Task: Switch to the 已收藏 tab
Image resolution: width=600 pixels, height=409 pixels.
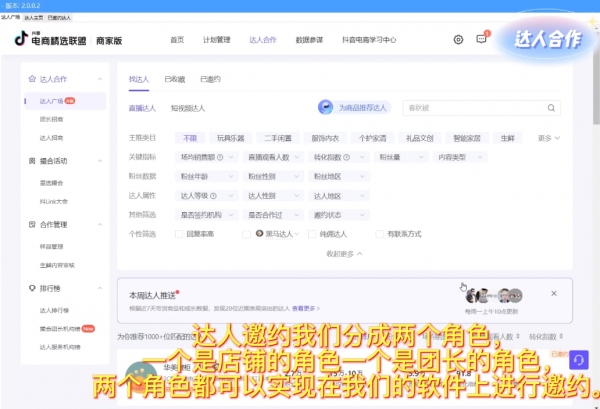Action: point(175,79)
